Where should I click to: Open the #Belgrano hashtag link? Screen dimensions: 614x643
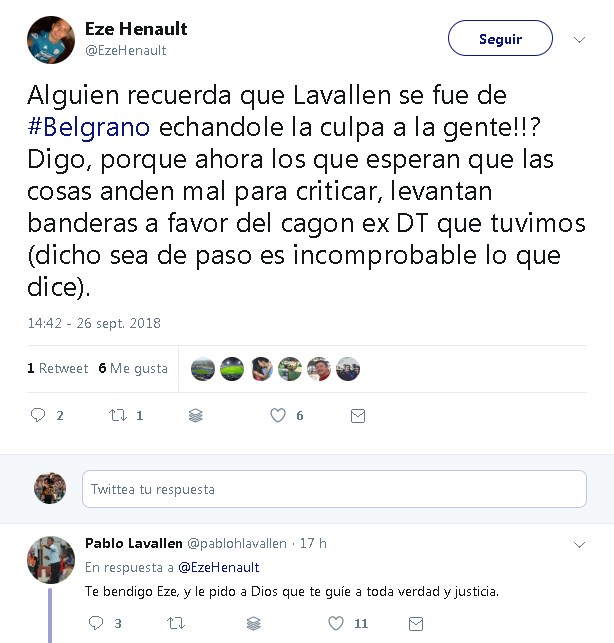(89, 127)
